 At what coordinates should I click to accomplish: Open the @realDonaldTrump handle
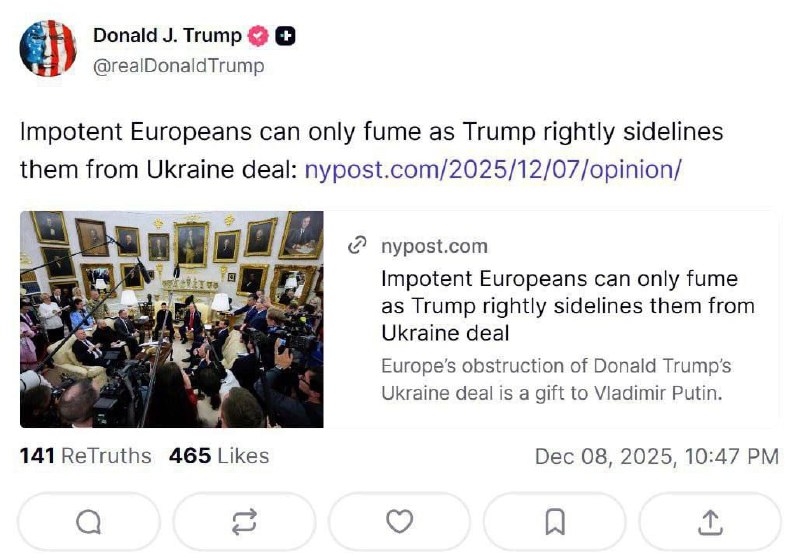179,66
